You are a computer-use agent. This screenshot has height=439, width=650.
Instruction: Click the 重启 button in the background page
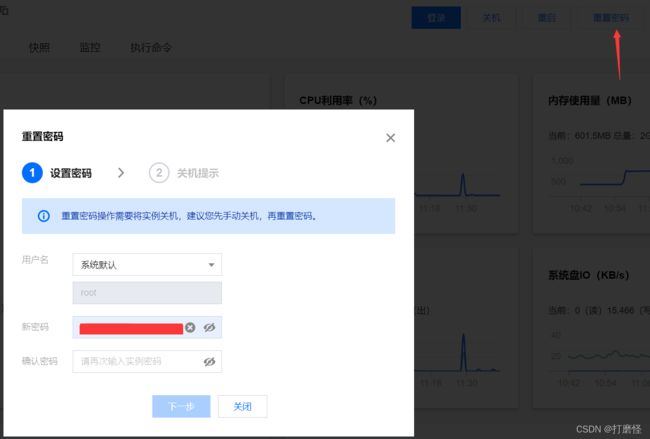pos(547,18)
